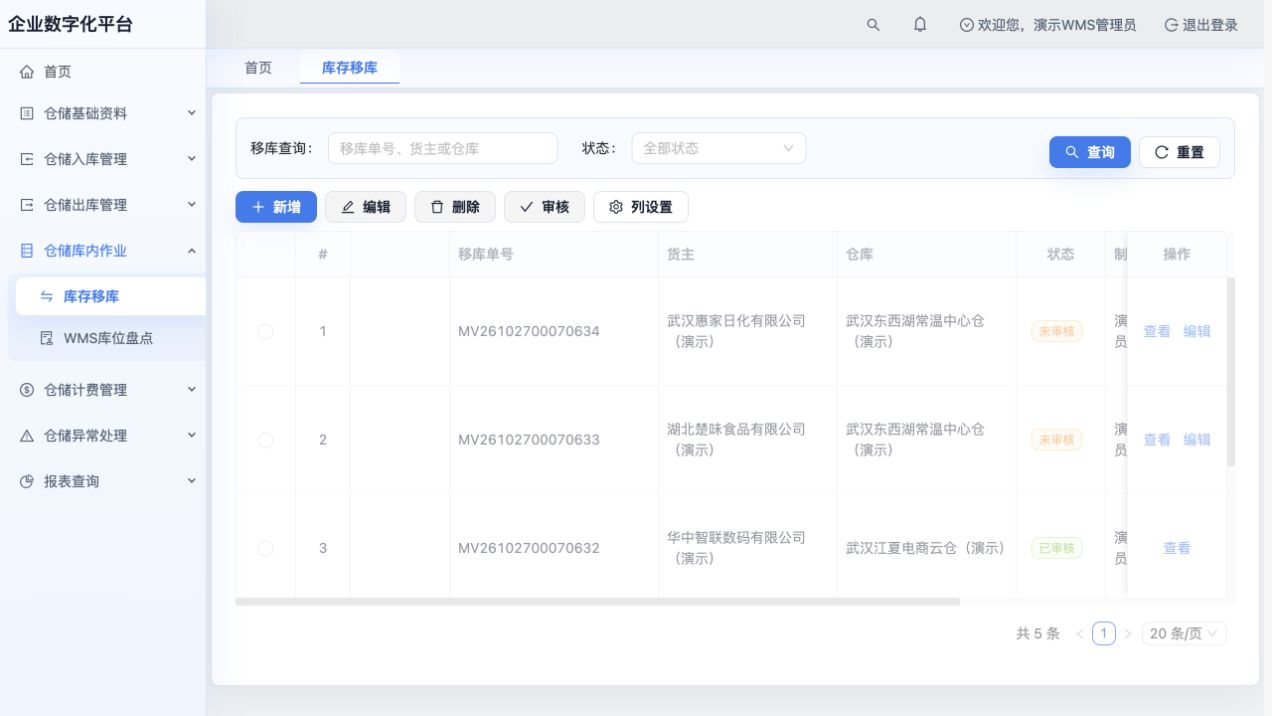The image size is (1272, 716).
Task: Select radio button for row MV26102700070633
Action: 265,439
